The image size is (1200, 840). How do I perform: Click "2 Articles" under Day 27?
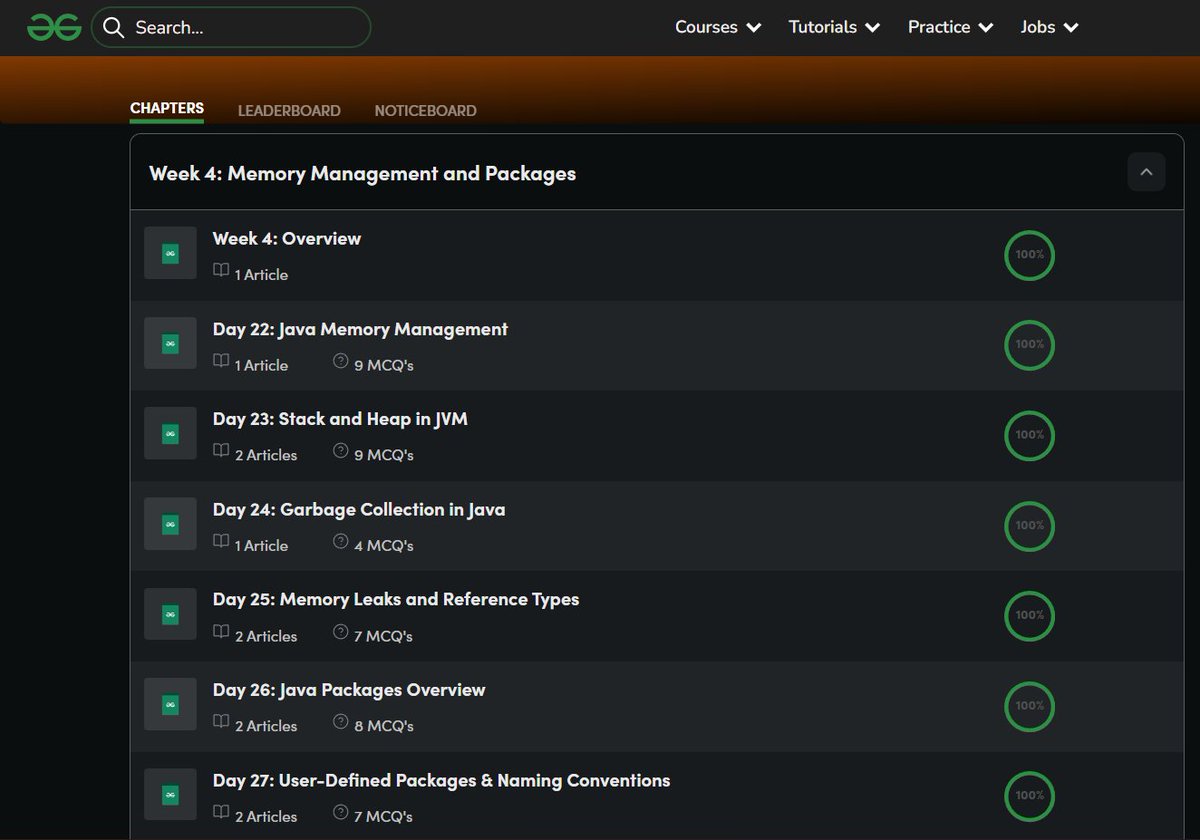[x=266, y=816]
